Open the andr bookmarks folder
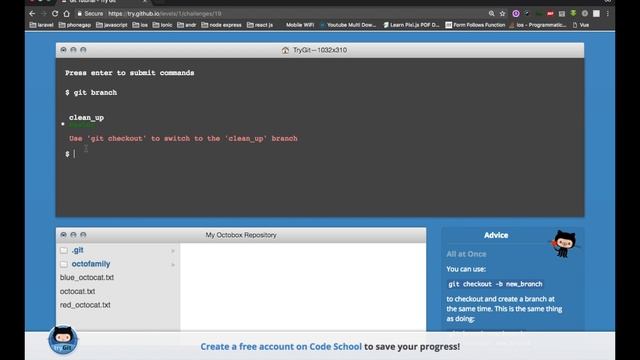 click(x=187, y=25)
